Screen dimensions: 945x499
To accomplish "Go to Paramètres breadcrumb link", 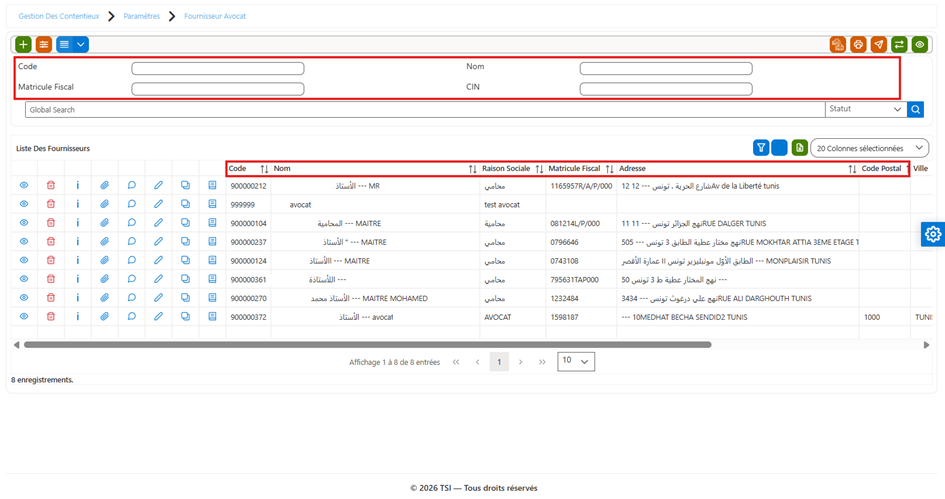I will click(x=142, y=16).
